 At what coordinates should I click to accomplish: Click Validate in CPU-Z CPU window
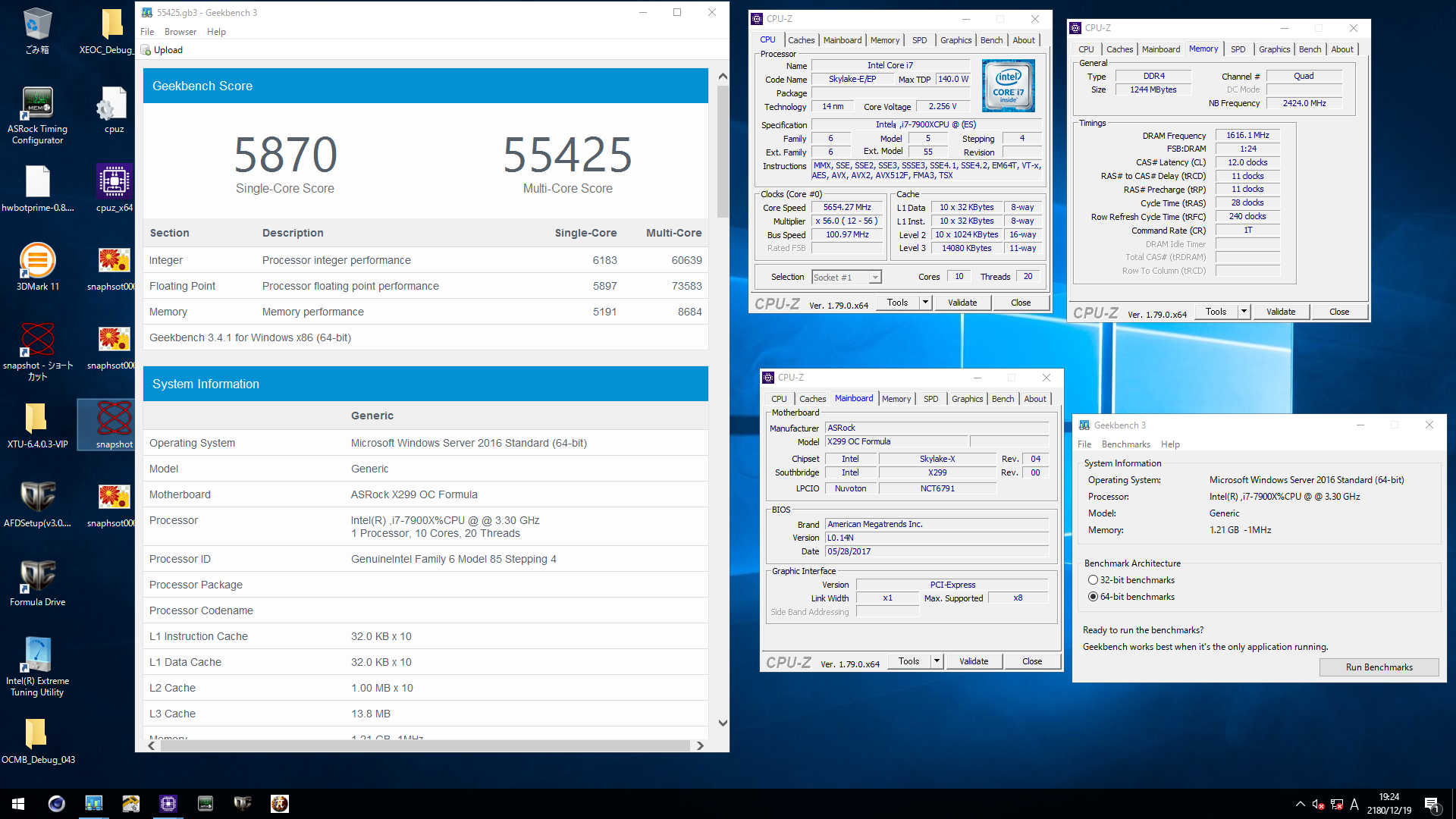click(962, 303)
